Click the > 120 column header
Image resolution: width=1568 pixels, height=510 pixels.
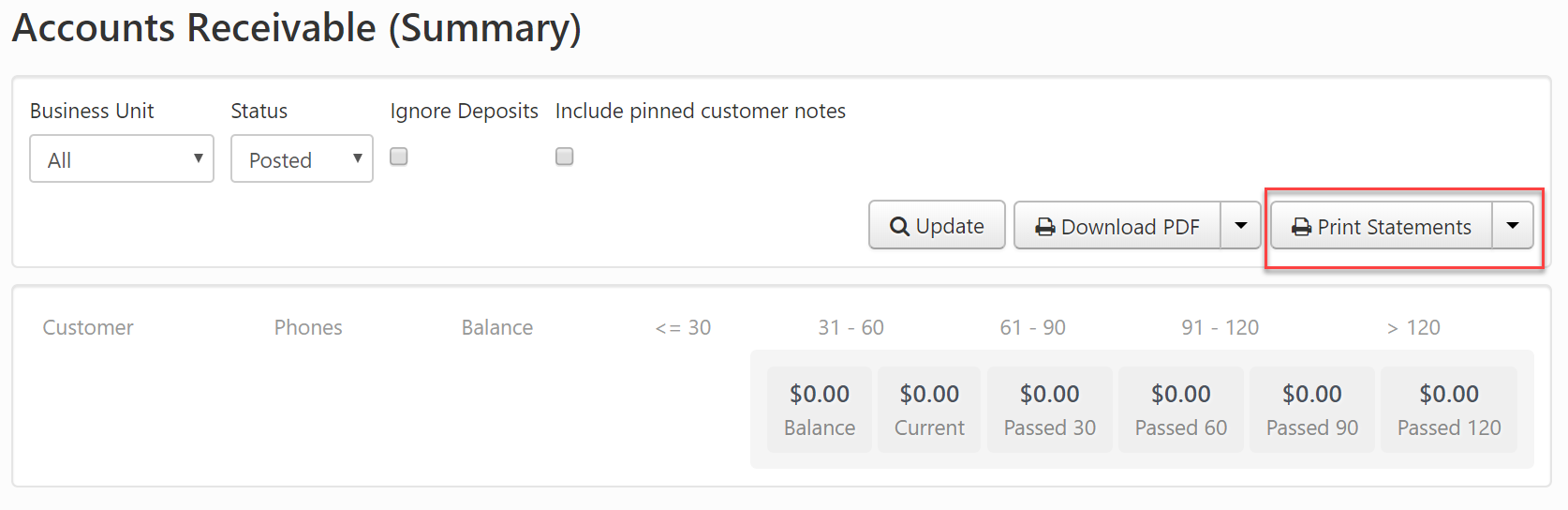pyautogui.click(x=1413, y=327)
